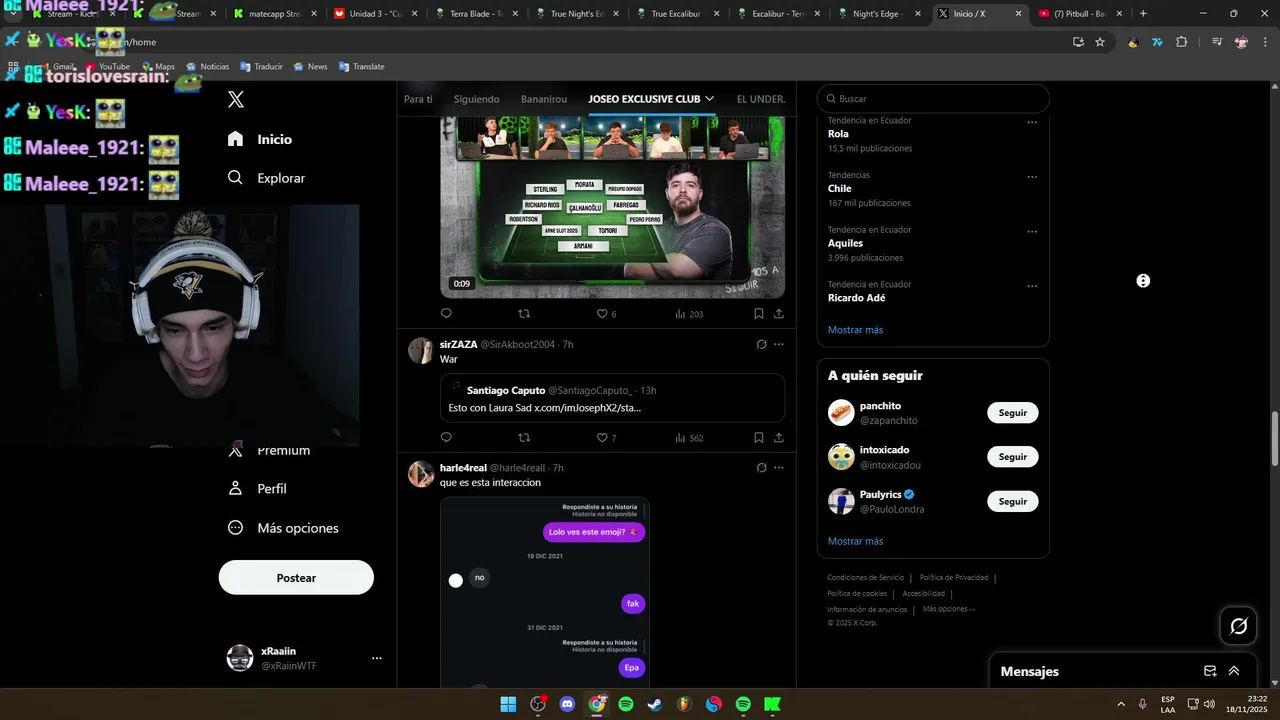Image resolution: width=1280 pixels, height=720 pixels.
Task: Switch to the Siguiendo tab
Action: pos(476,99)
